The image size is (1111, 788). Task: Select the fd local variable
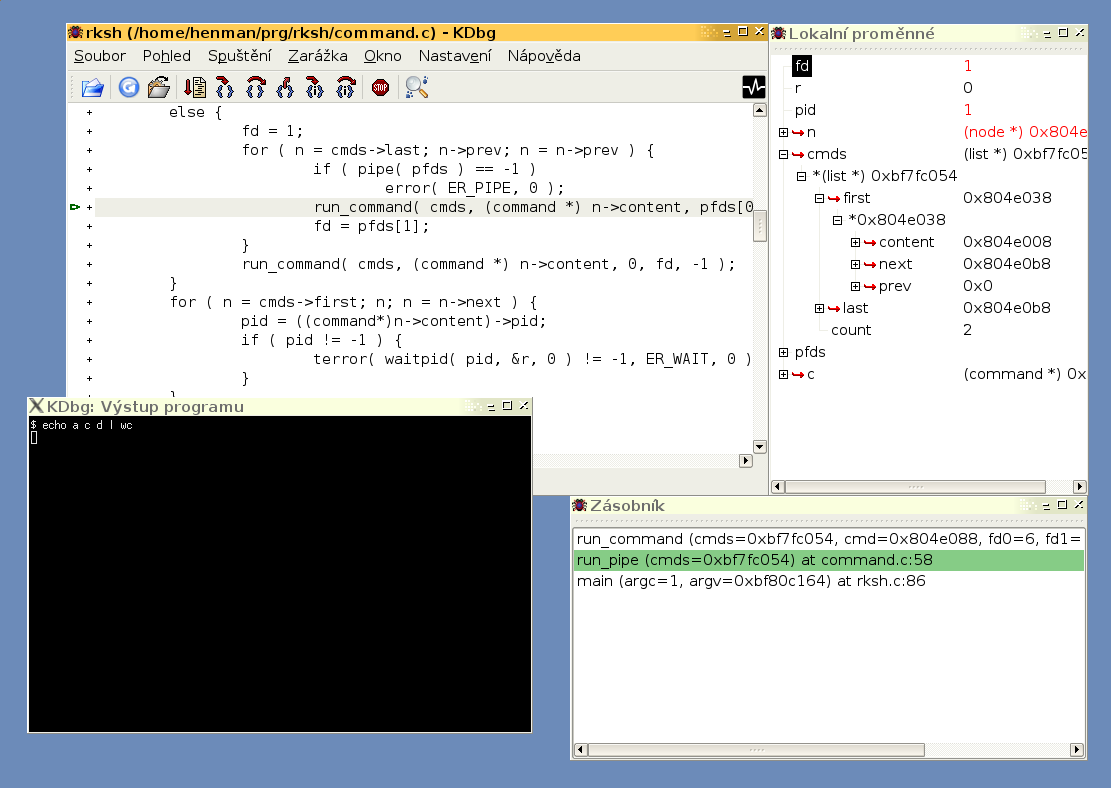coord(801,66)
